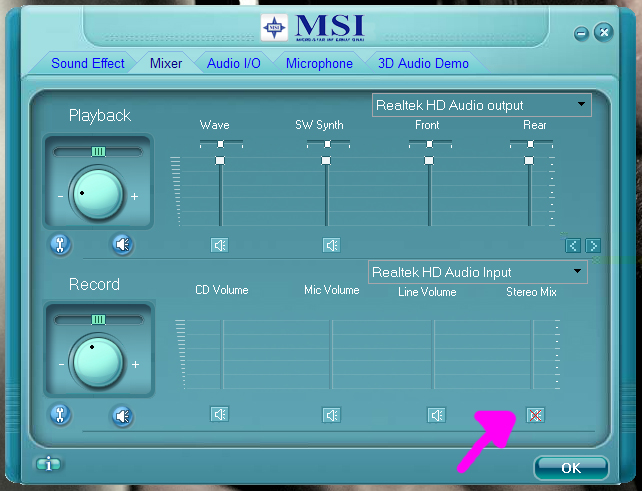Click the SW Synth balance slider
The image size is (642, 491).
click(x=328, y=144)
